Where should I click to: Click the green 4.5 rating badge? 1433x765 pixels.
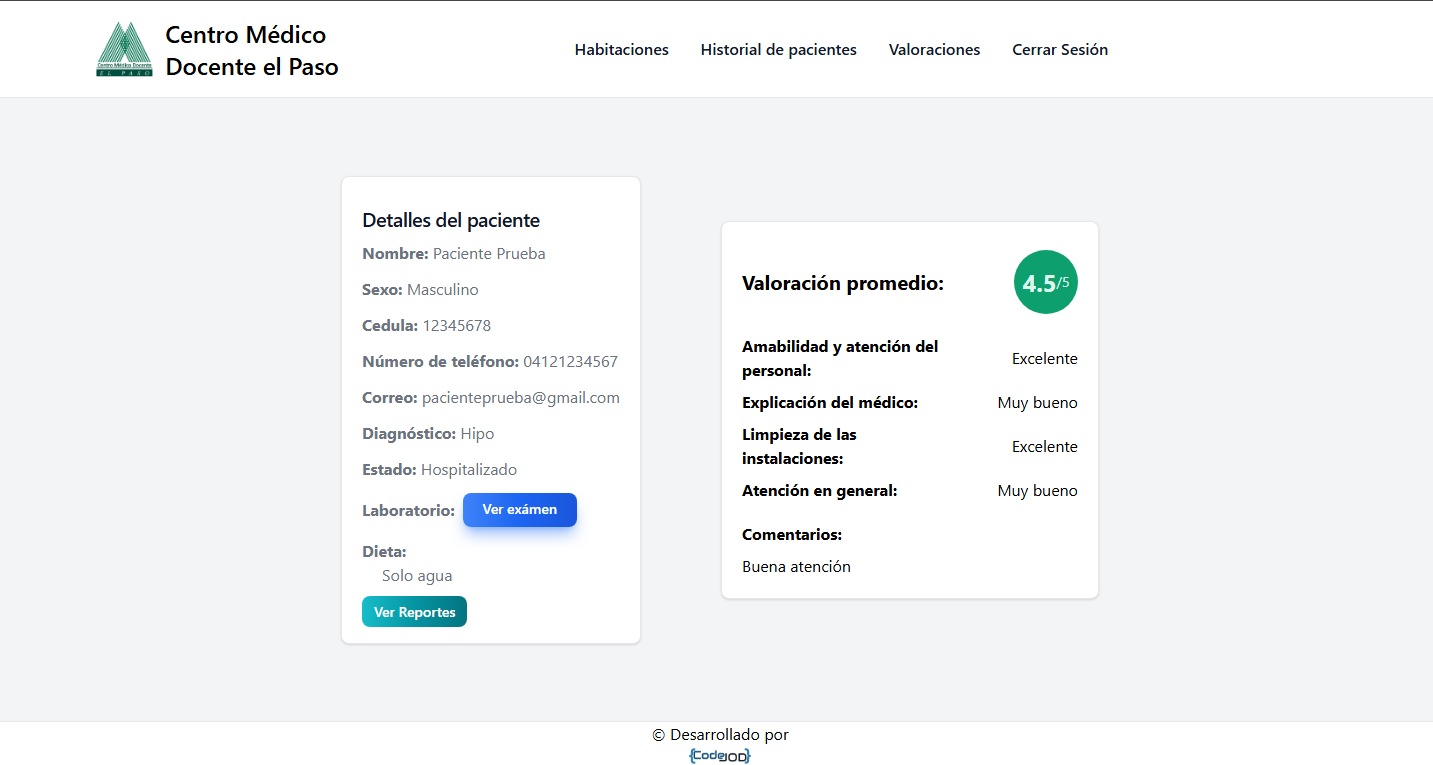click(1045, 283)
